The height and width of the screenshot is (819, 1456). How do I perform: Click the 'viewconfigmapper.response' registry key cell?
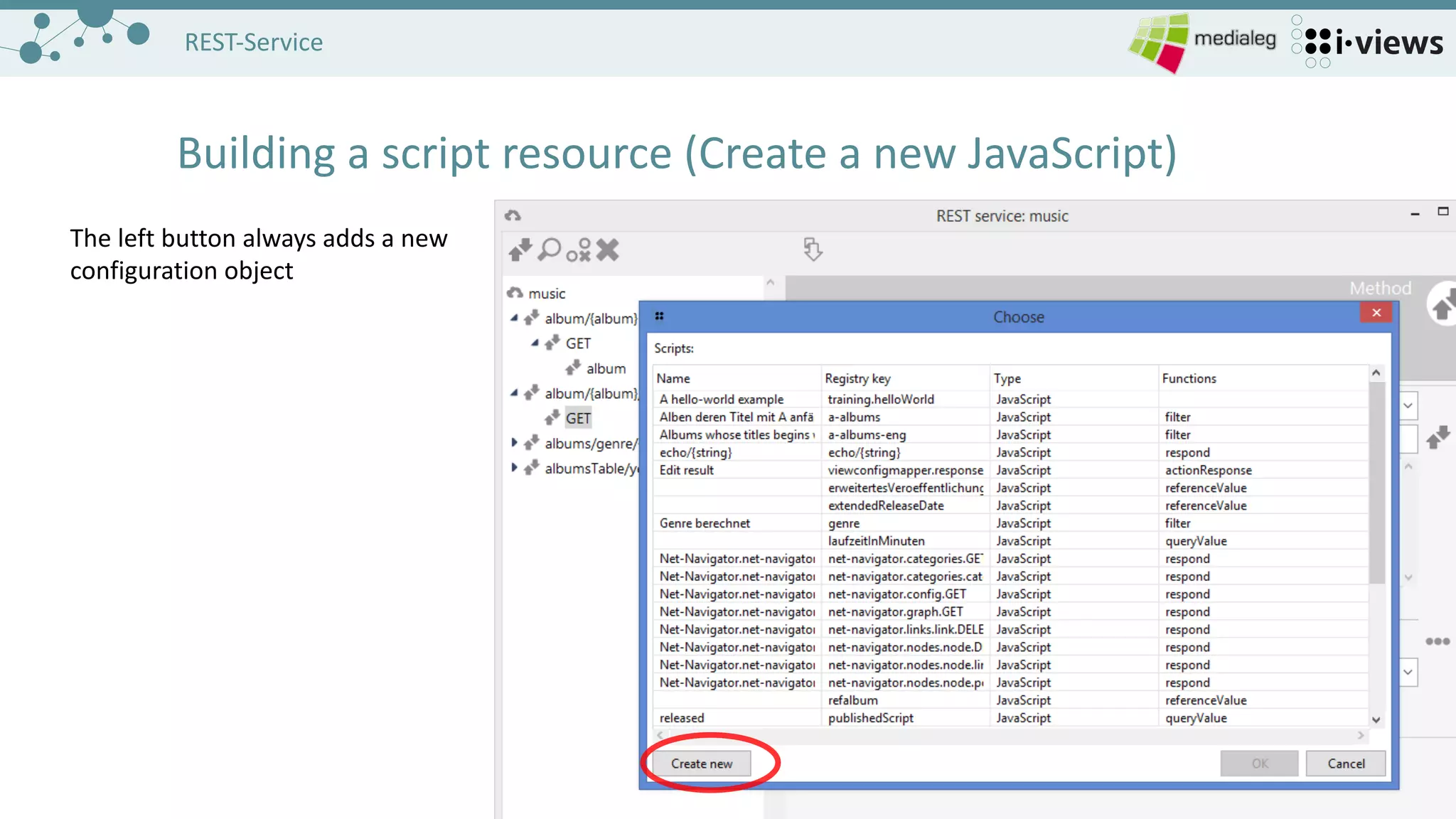906,471
